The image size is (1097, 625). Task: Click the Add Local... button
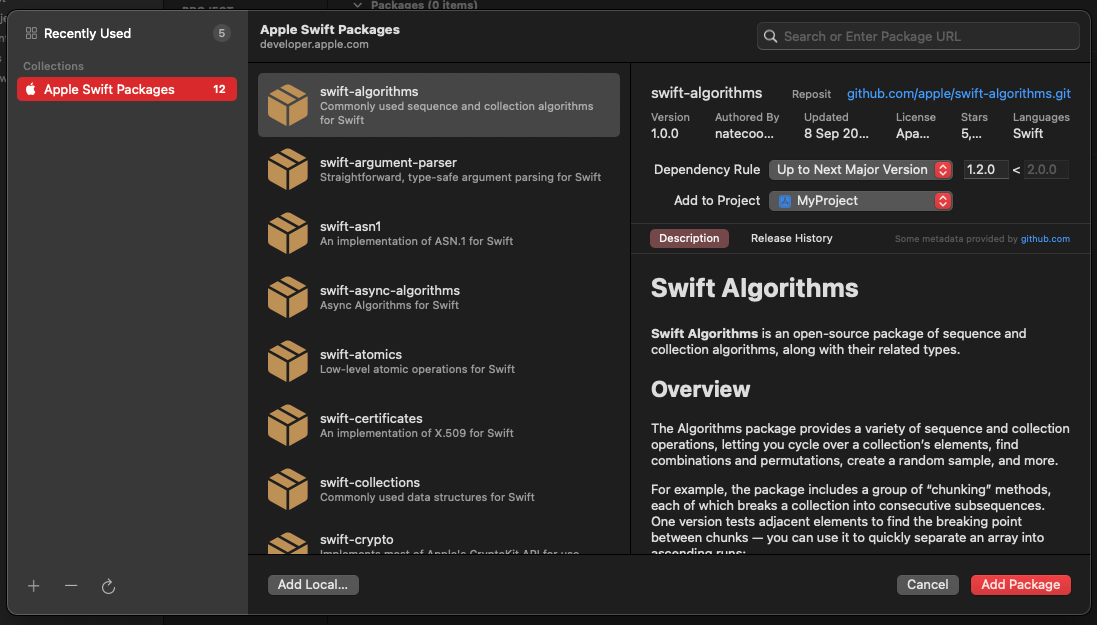tap(313, 584)
